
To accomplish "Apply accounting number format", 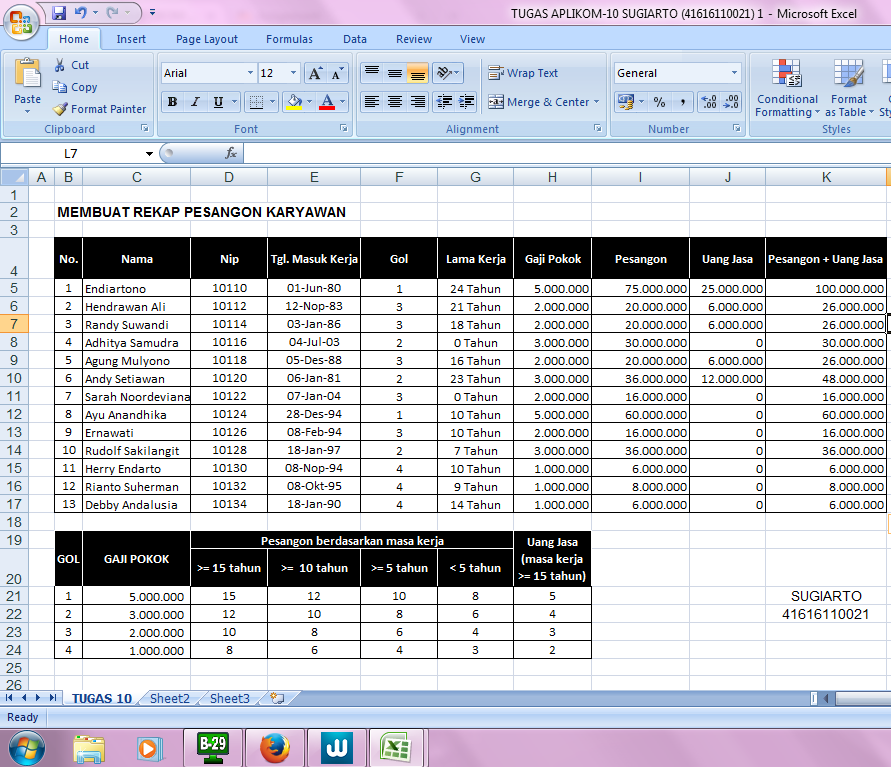I will pyautogui.click(x=626, y=102).
